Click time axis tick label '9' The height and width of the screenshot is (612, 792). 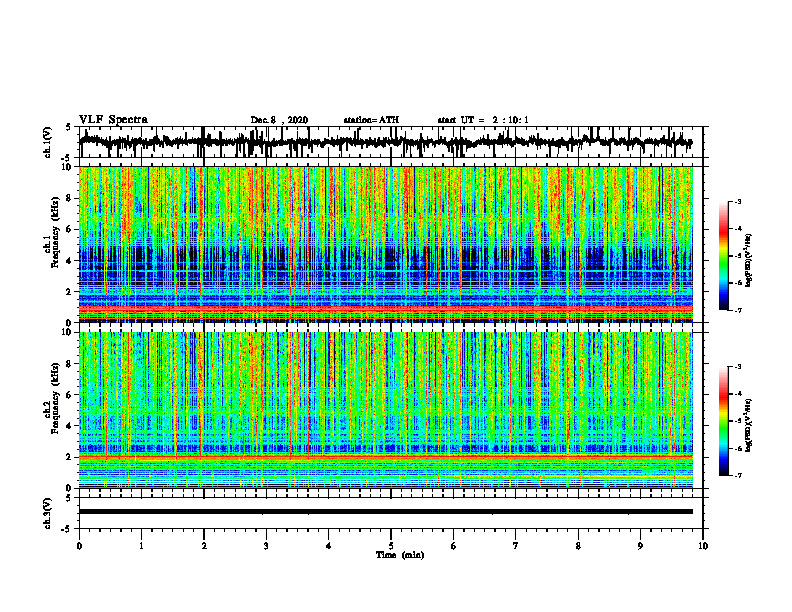pos(640,546)
